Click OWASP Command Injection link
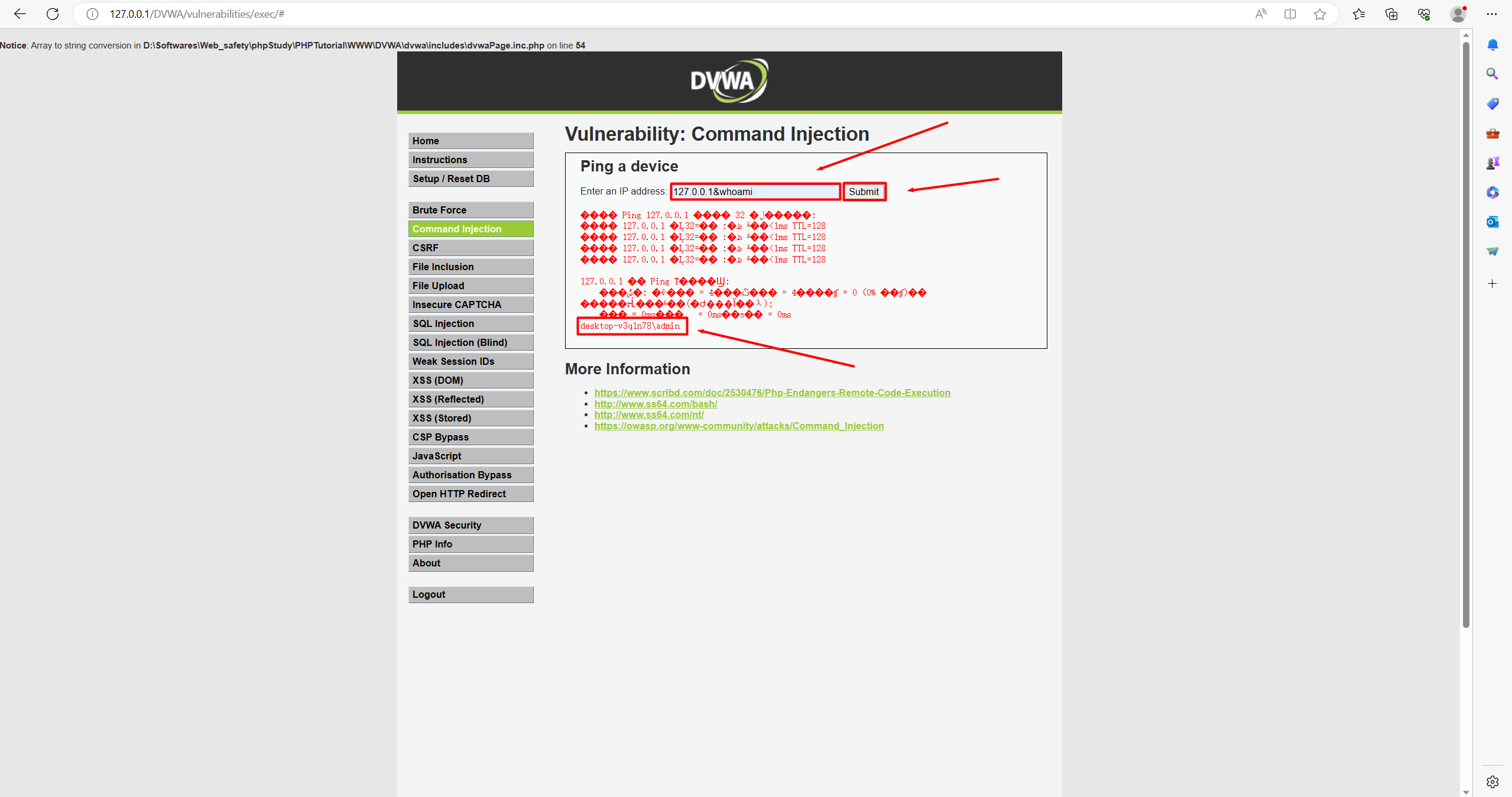Viewport: 1512px width, 797px height. (739, 425)
